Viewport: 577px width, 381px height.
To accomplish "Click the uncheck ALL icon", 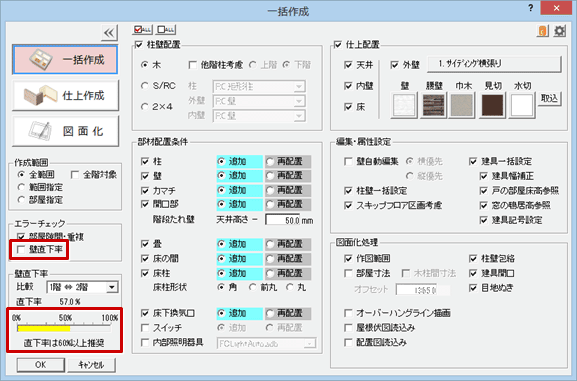I will pyautogui.click(x=166, y=29).
